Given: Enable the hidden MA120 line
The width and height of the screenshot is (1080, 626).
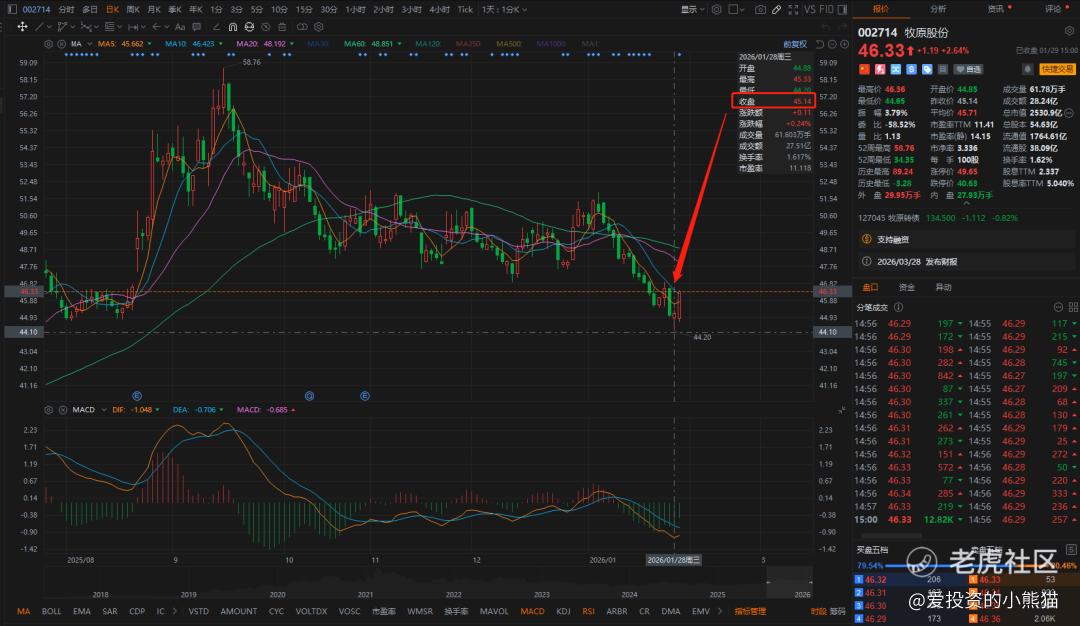Looking at the screenshot, I should point(428,44).
